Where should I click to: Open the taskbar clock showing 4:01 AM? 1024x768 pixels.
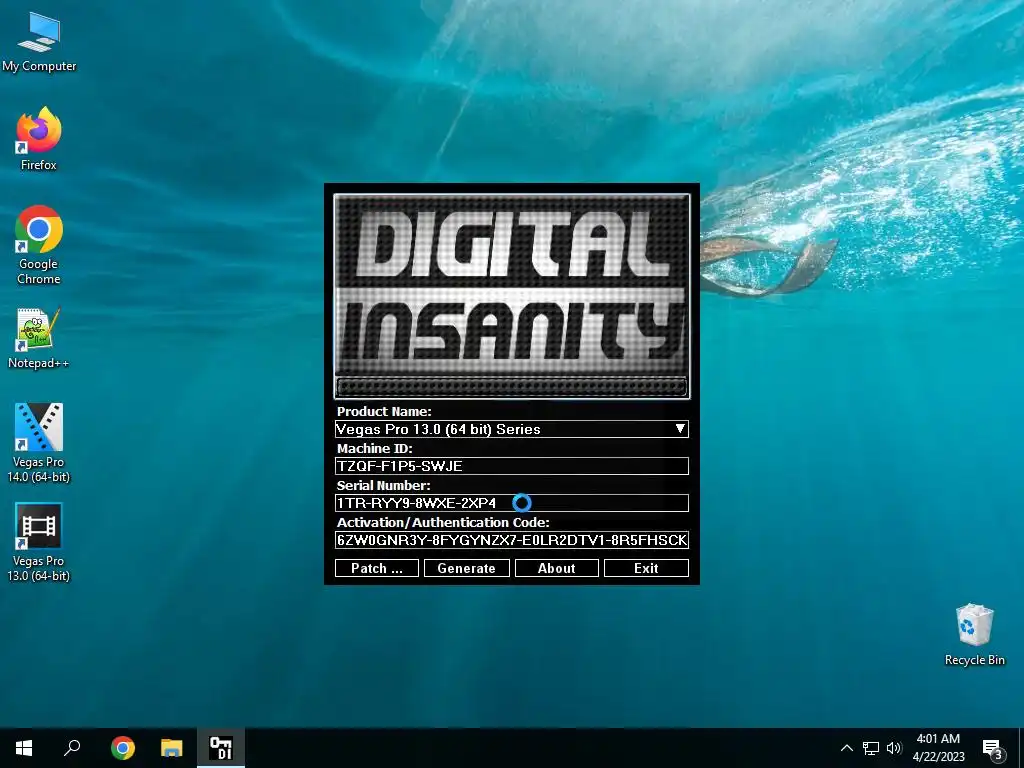click(938, 748)
